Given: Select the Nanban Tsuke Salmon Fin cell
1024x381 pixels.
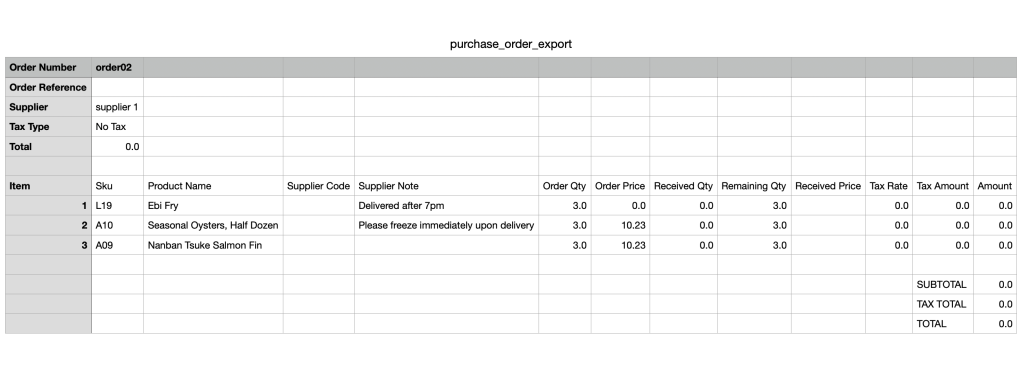Looking at the screenshot, I should (213, 245).
